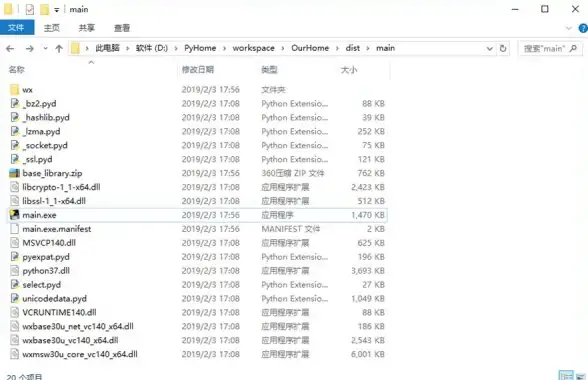Click the 6,001 KB size value
The image size is (588, 380).
pyautogui.click(x=368, y=354)
